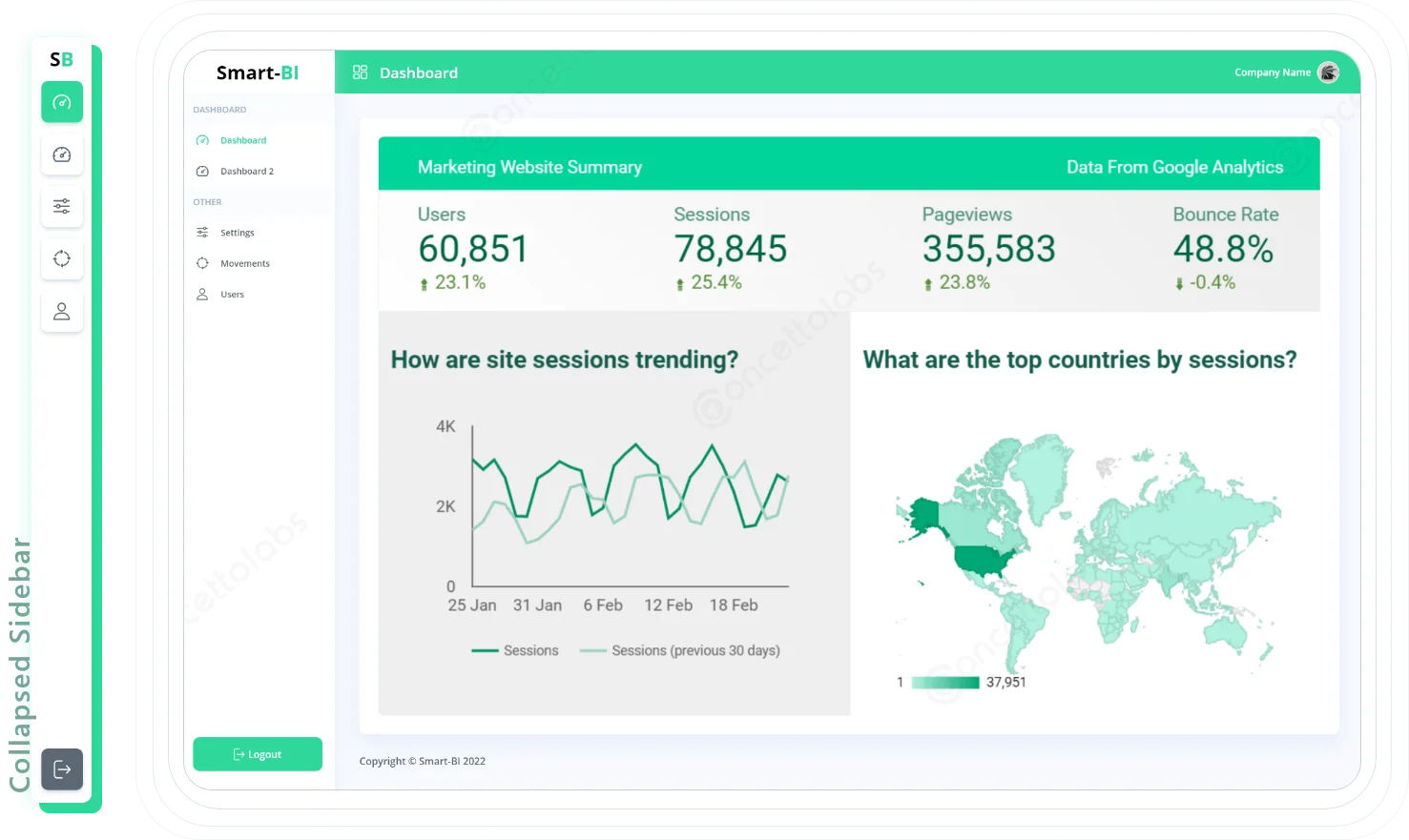
Task: Open Movements in the sidebar menu
Action: [244, 263]
